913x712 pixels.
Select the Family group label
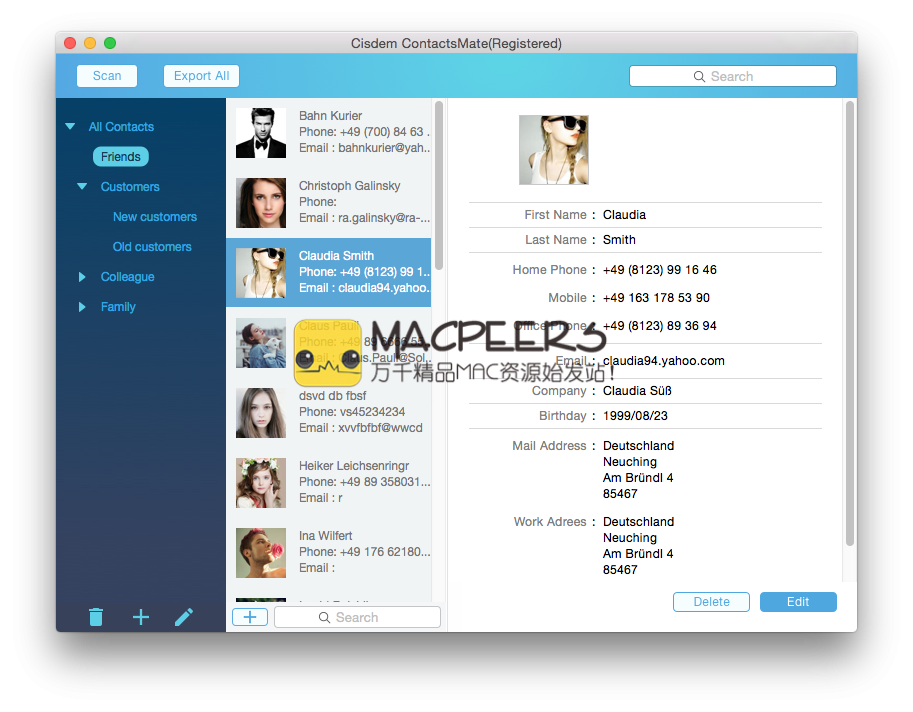pos(118,307)
